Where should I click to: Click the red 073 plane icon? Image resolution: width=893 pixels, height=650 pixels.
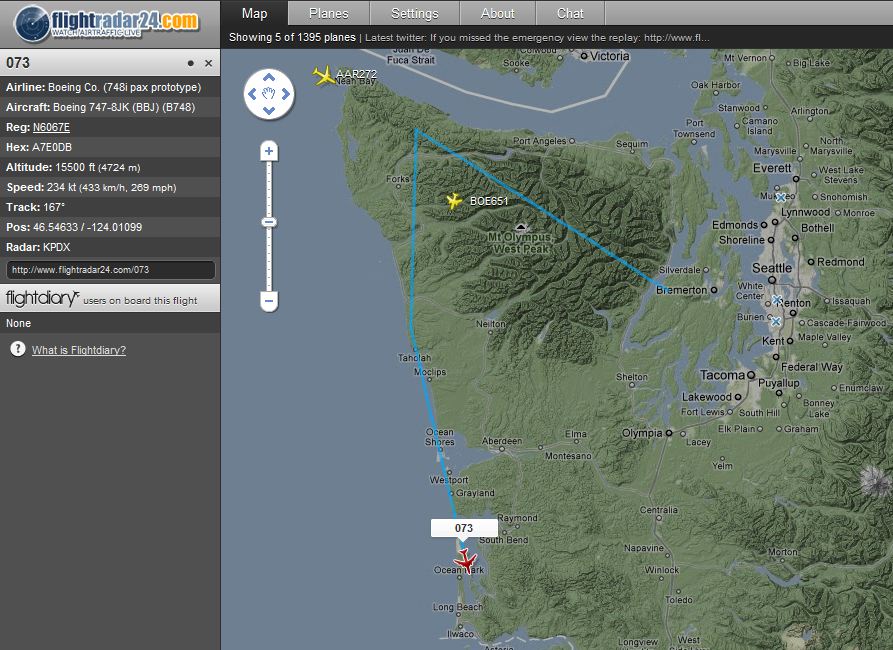[465, 560]
